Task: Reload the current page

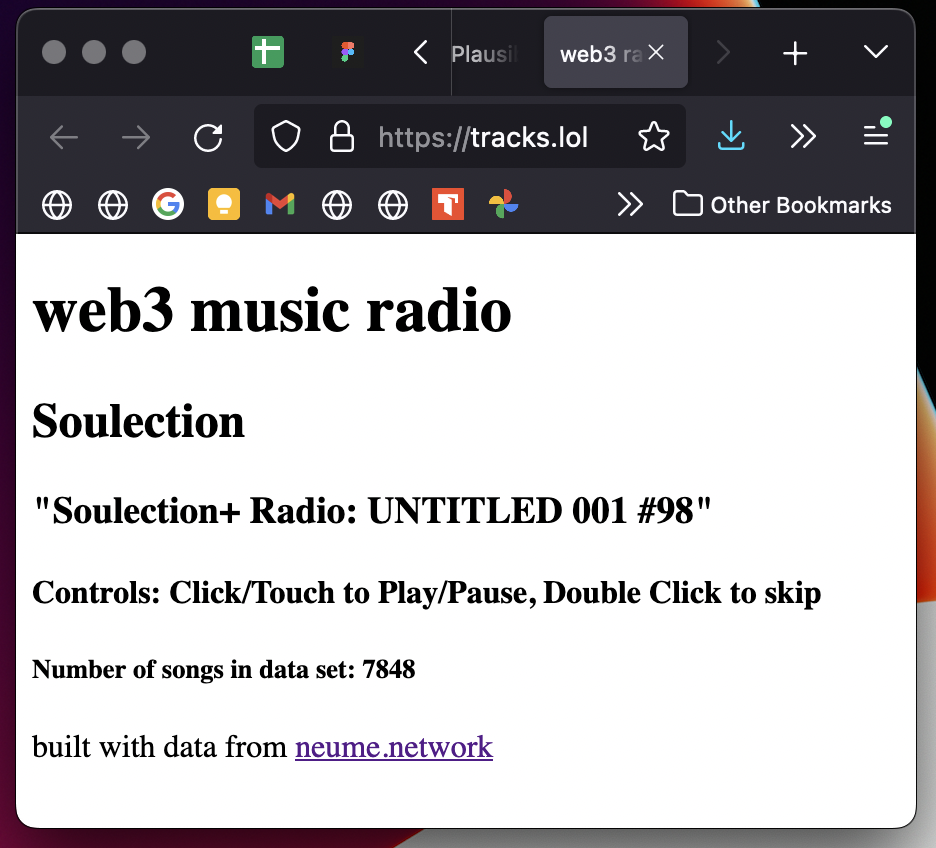Action: tap(208, 137)
